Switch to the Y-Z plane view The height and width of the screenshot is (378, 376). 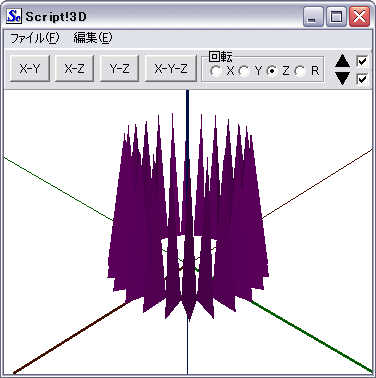point(119,68)
